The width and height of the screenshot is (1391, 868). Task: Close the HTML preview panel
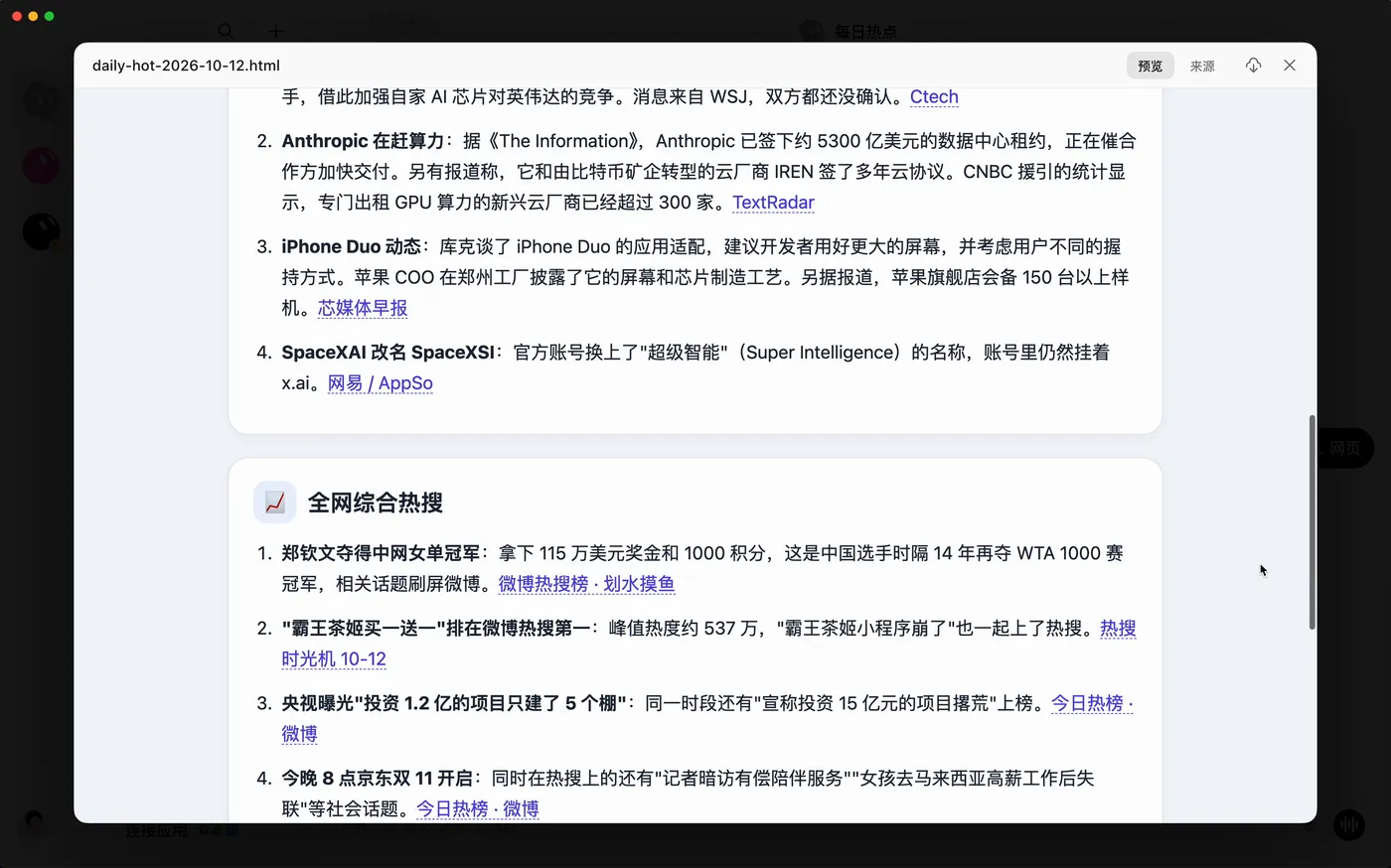[1290, 66]
